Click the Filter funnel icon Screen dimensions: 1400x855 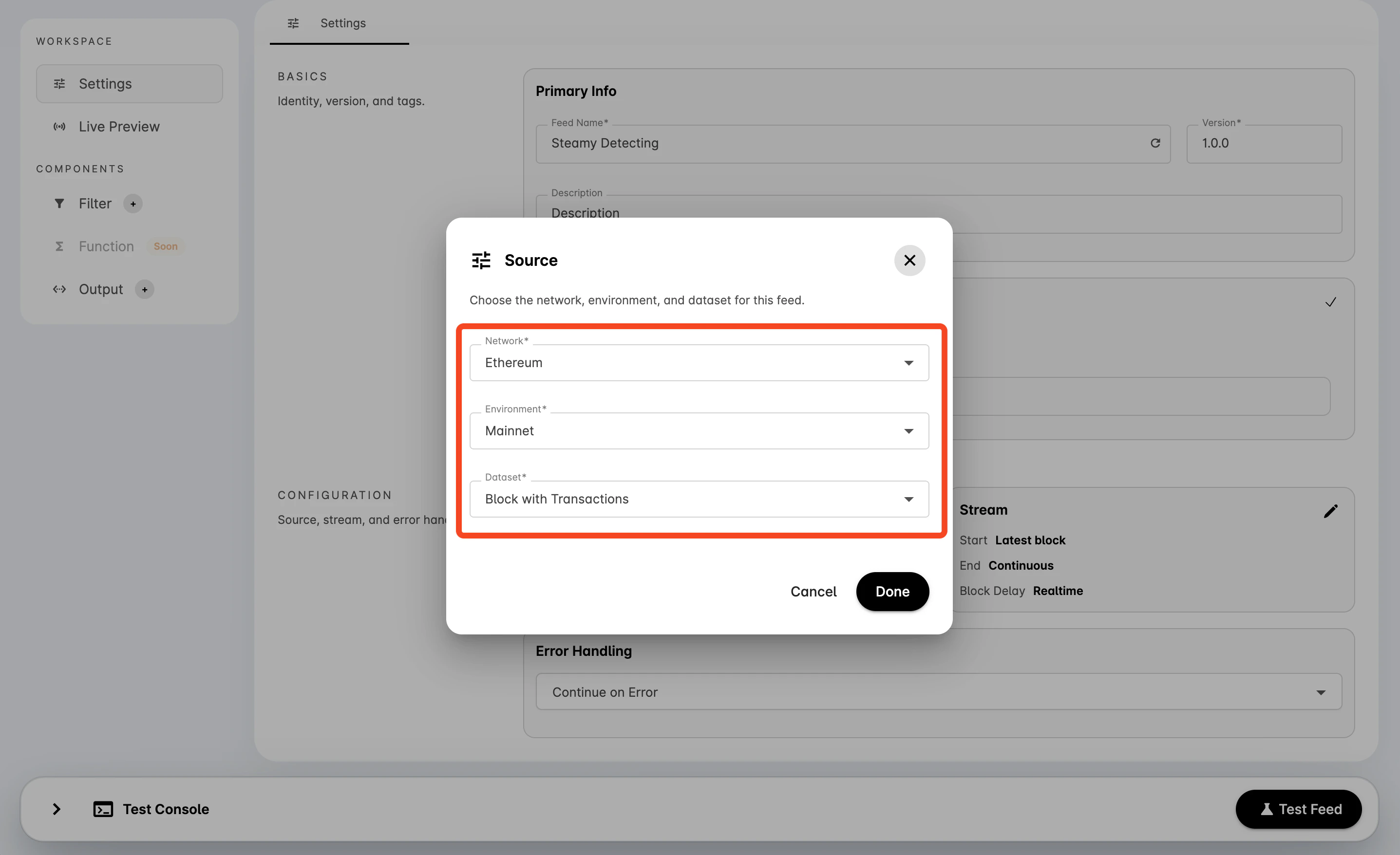(59, 204)
